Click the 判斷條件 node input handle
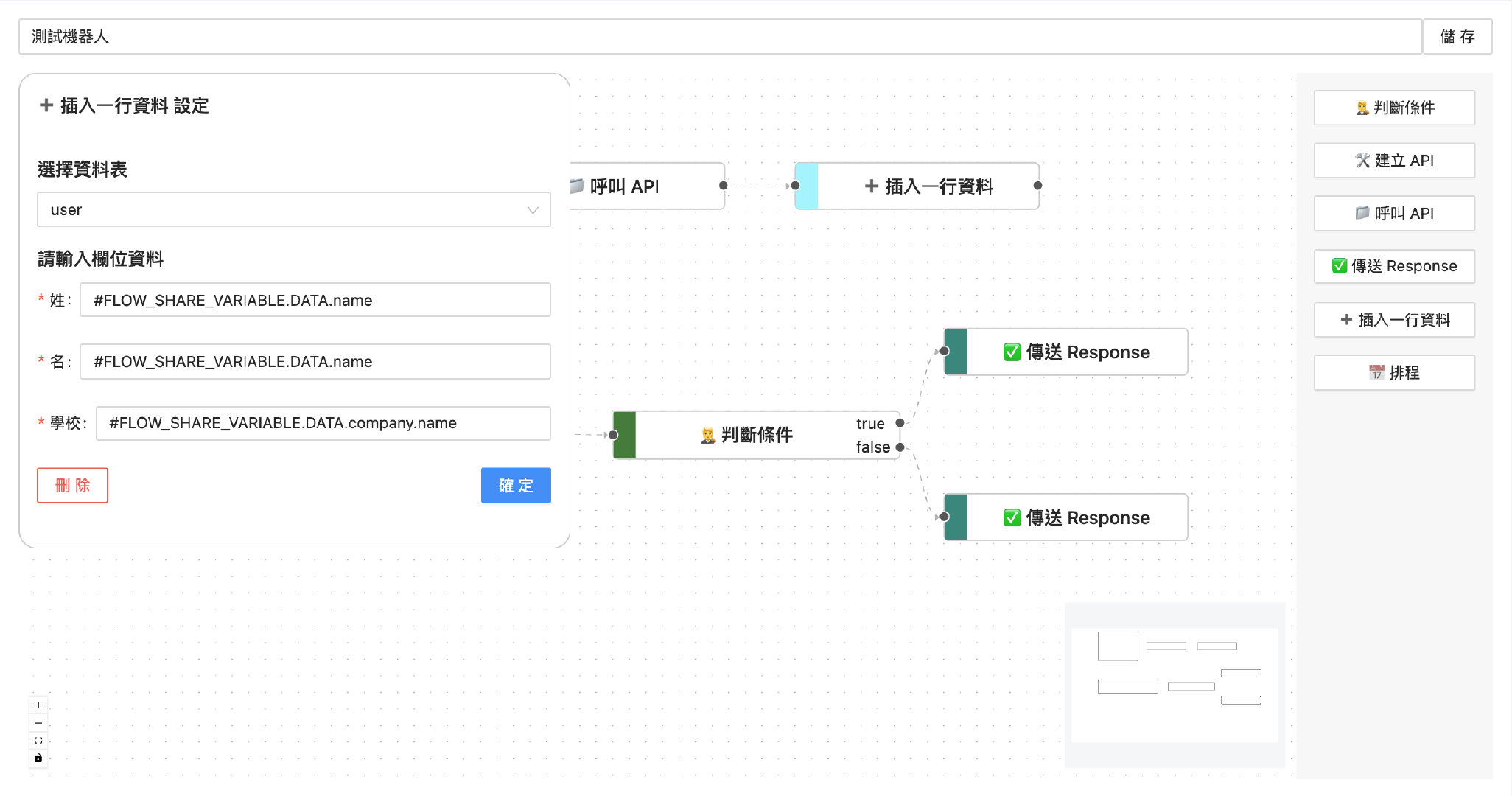1512x796 pixels. pyautogui.click(x=614, y=435)
